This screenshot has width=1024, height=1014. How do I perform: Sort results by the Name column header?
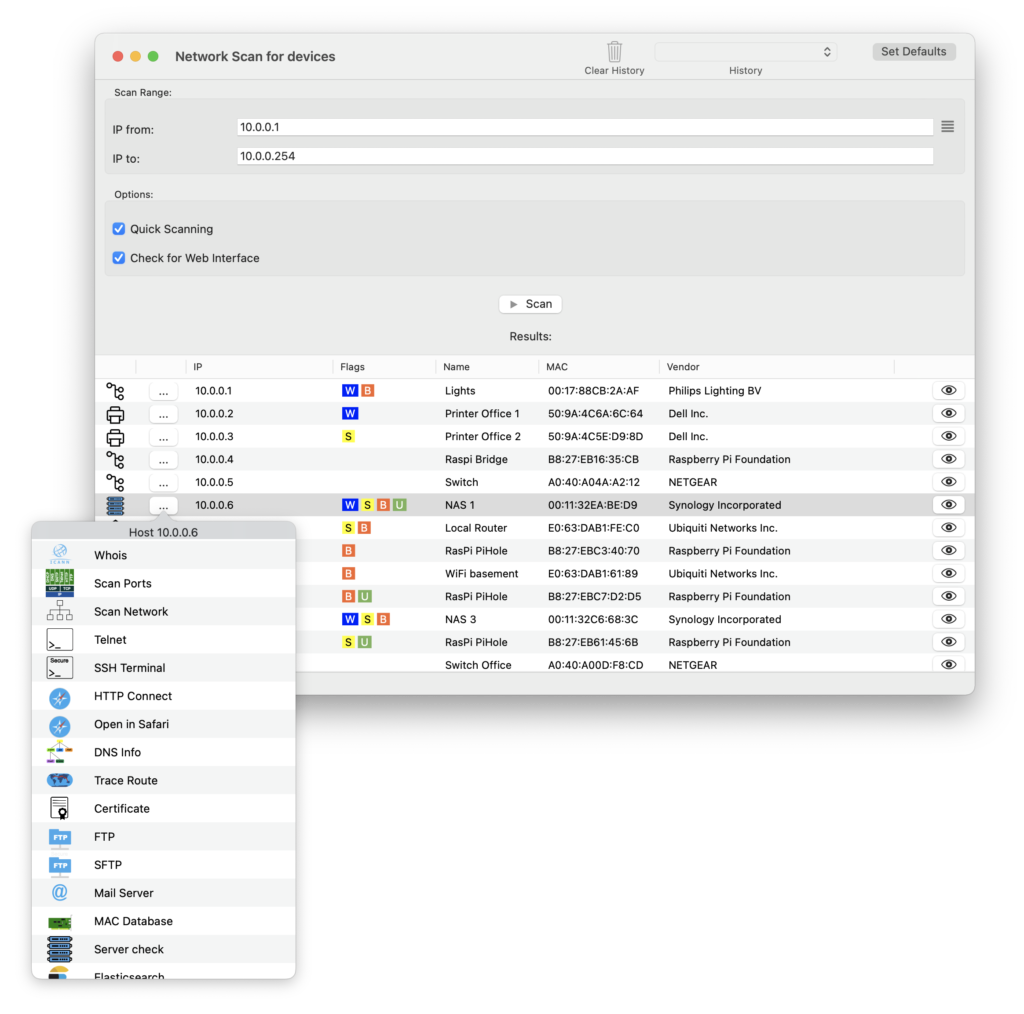tap(487, 367)
